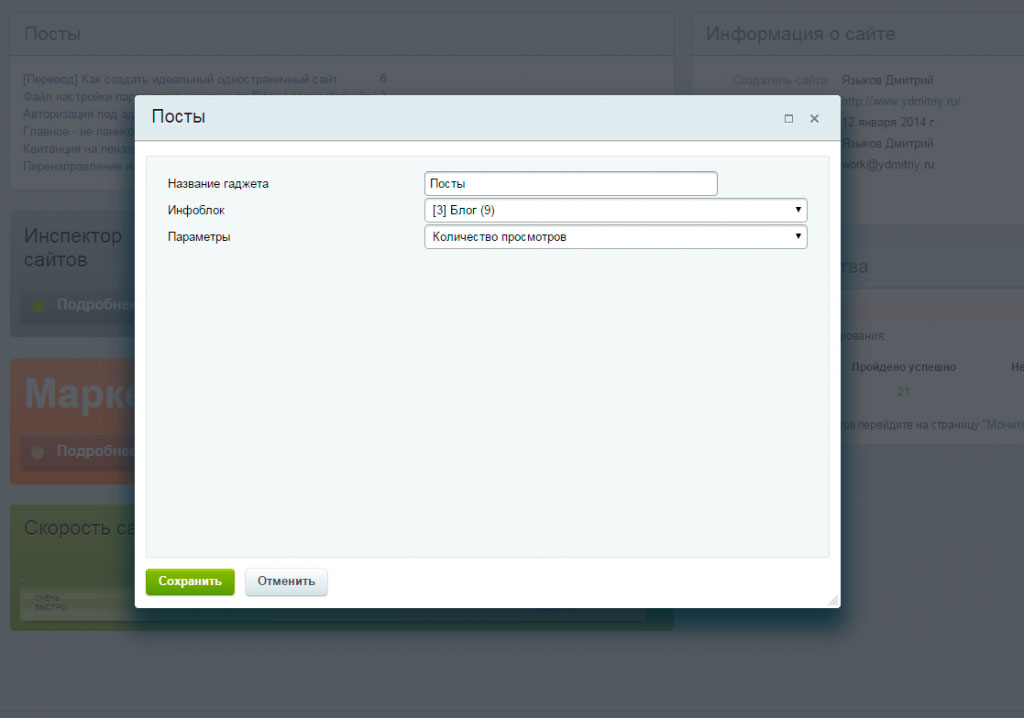This screenshot has height=718, width=1024.
Task: Close the Посты dialog
Action: click(x=814, y=118)
